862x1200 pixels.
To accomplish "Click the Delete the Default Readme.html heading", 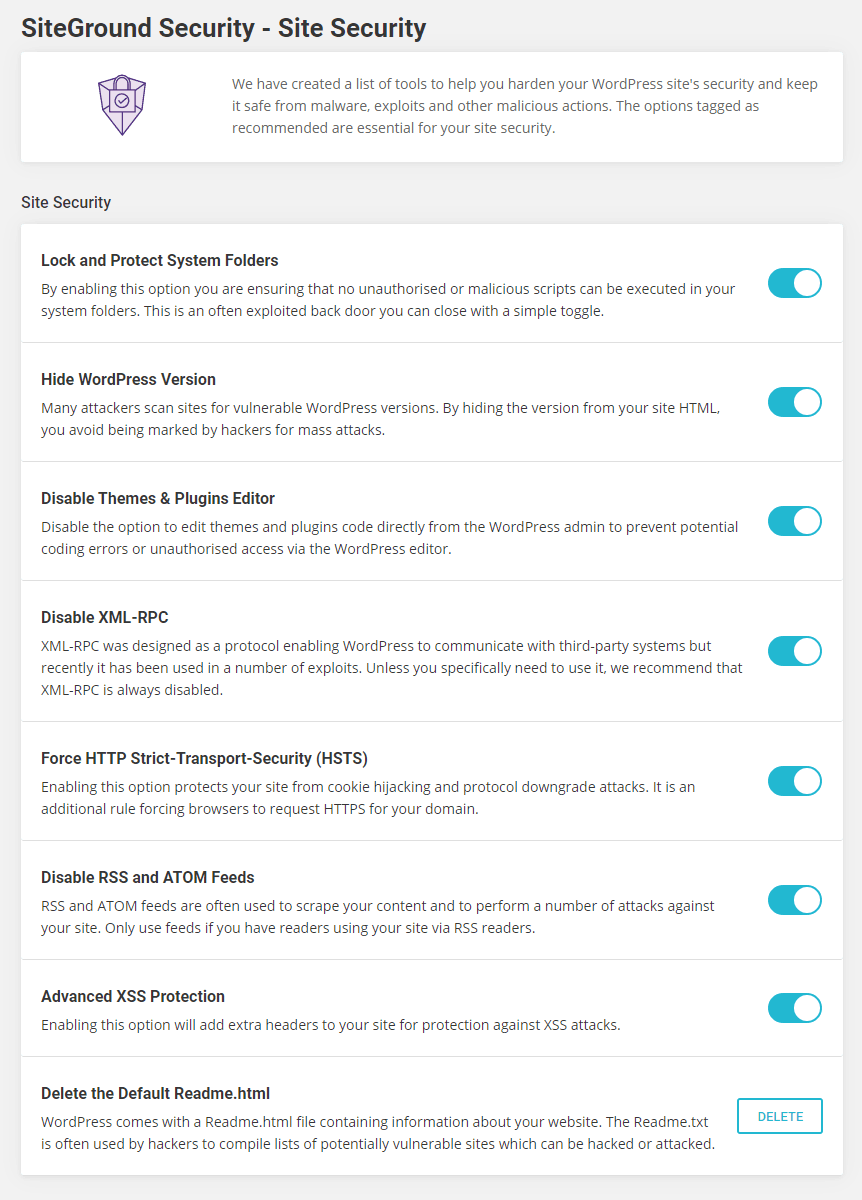I will [x=154, y=1093].
